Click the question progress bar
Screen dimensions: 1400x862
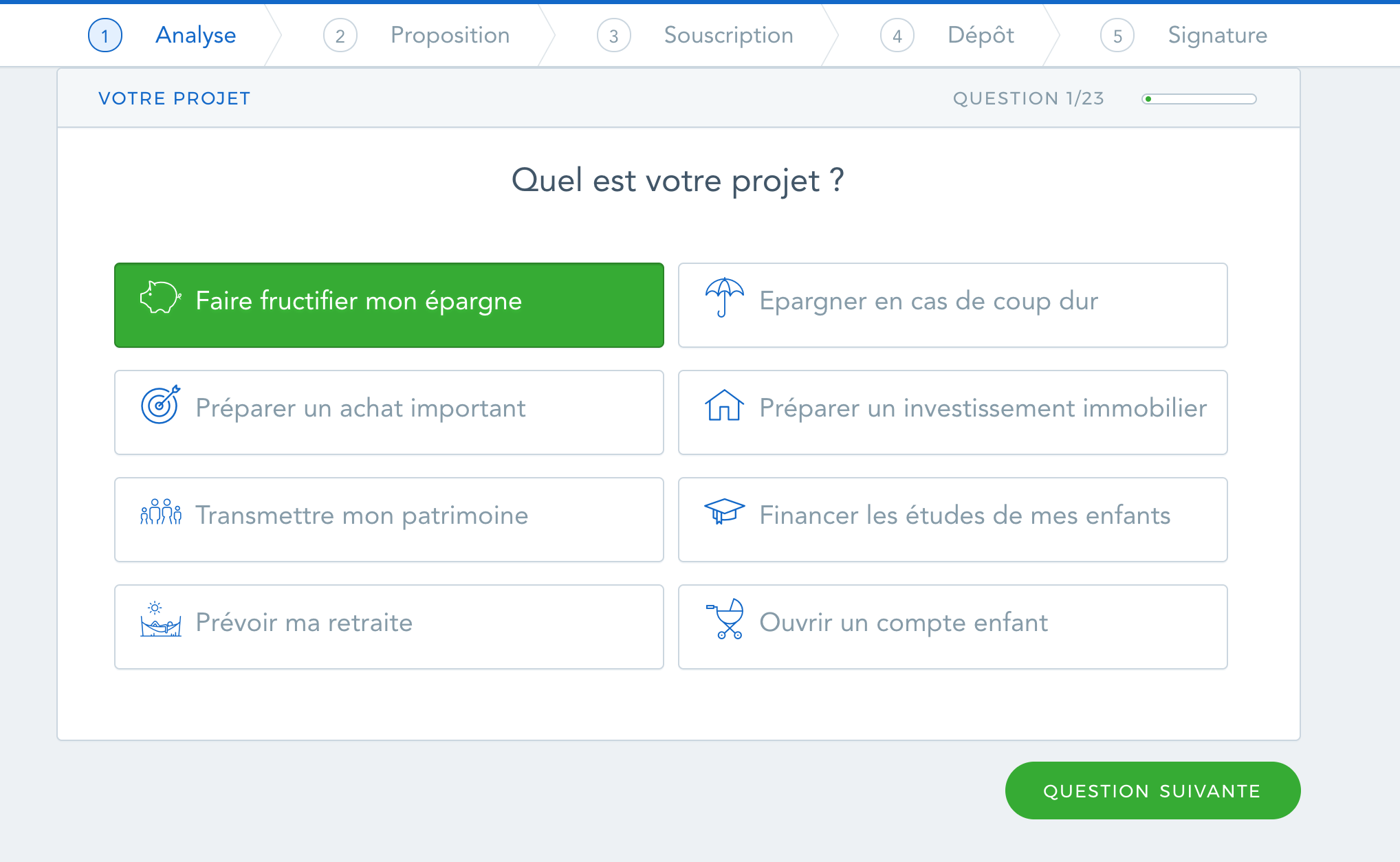[1199, 99]
